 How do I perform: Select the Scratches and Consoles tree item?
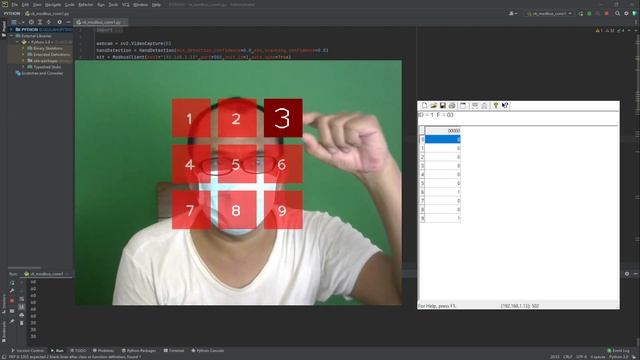40,73
